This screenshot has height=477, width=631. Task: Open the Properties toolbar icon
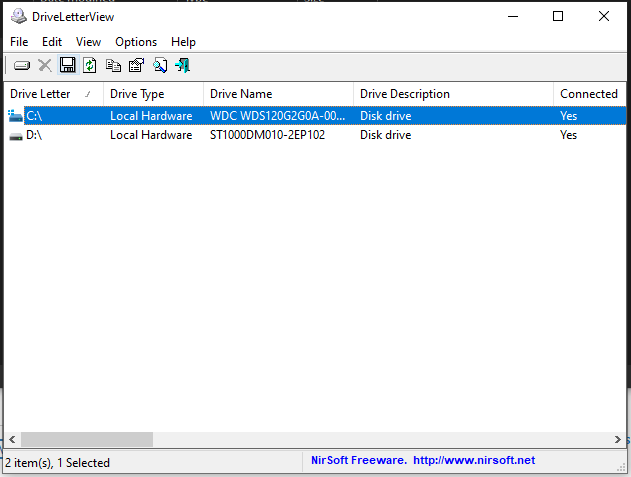[x=136, y=65]
